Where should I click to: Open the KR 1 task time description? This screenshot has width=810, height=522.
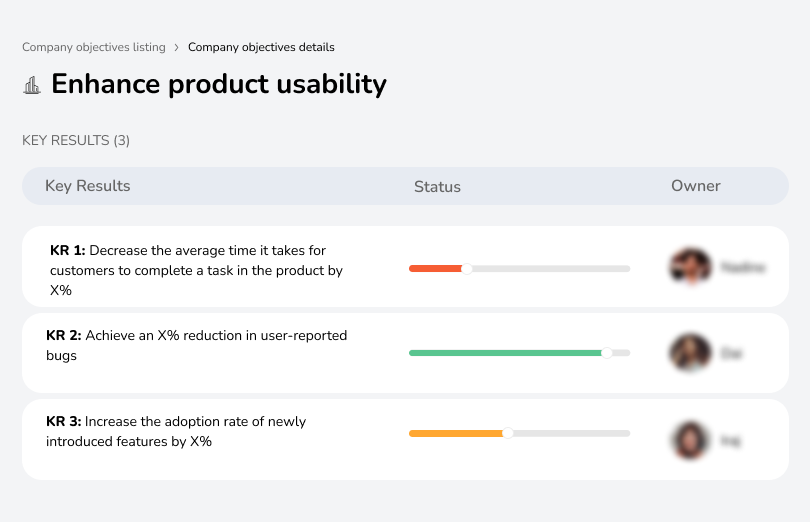pos(196,270)
